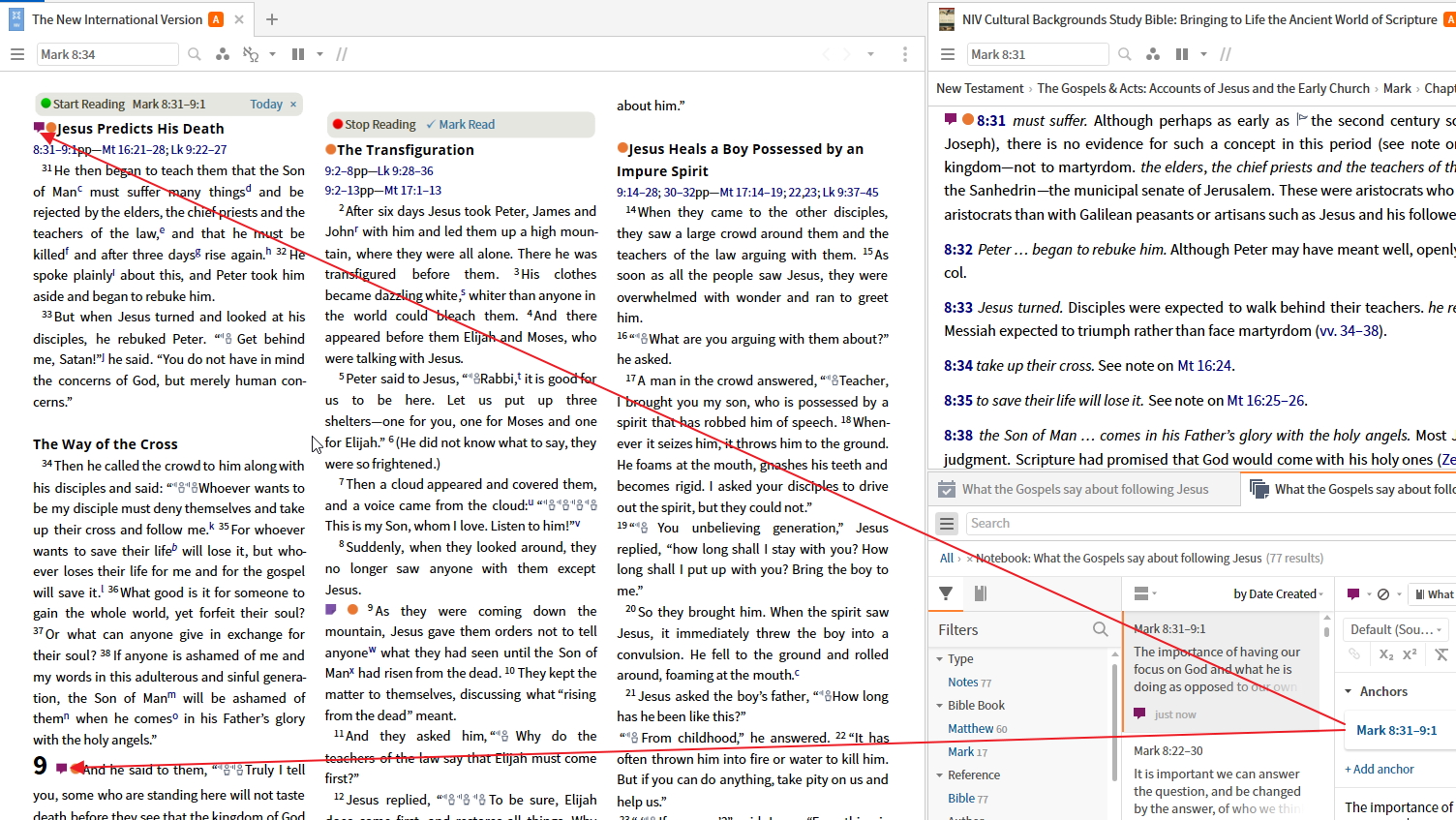Select the funnel Filters sidebar tab
Viewport: 1456px width, 820px height.
(x=946, y=593)
